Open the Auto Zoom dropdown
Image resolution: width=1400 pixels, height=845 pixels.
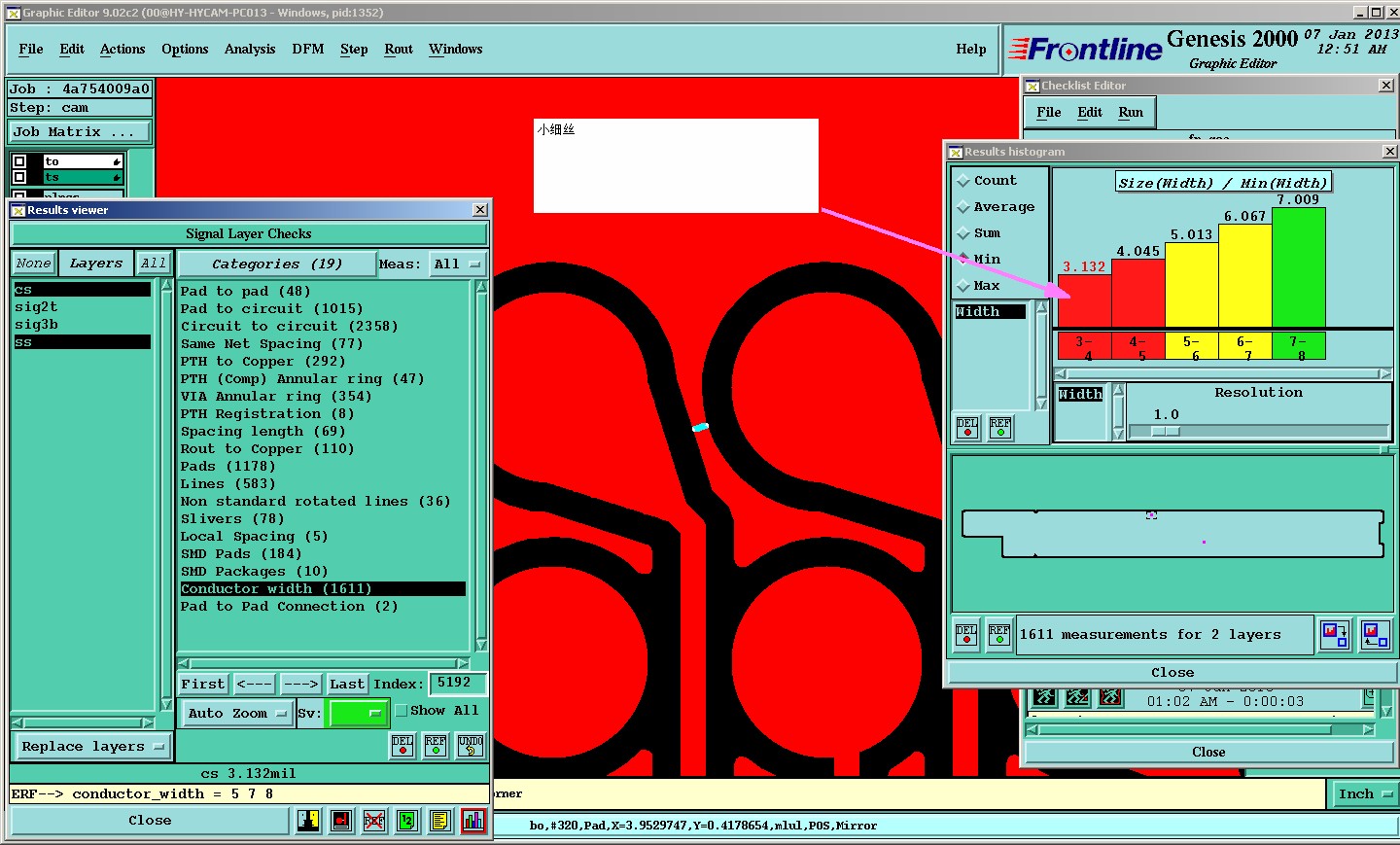(238, 714)
